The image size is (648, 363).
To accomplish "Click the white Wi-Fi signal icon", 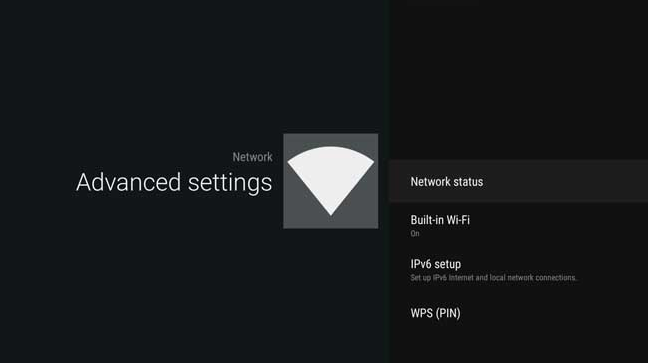I will click(331, 181).
